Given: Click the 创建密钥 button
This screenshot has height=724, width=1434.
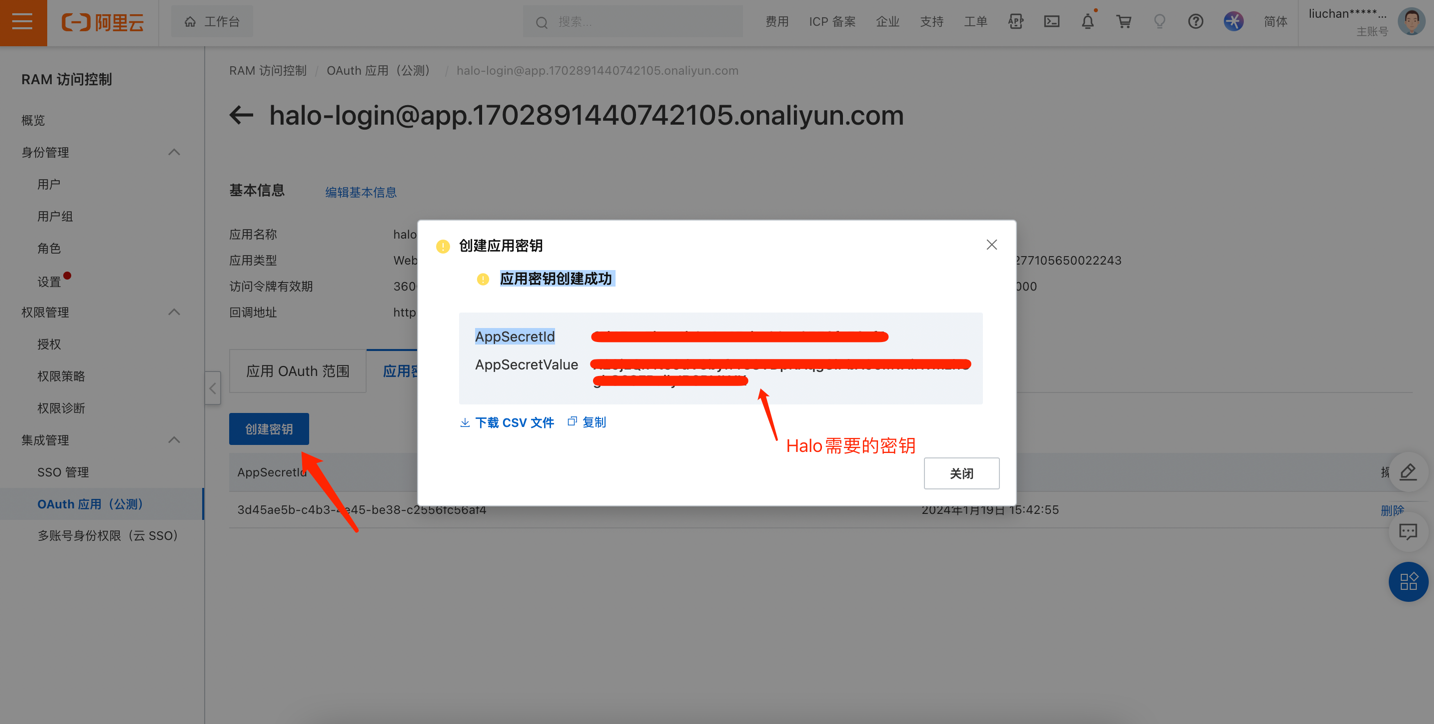Looking at the screenshot, I should [269, 429].
